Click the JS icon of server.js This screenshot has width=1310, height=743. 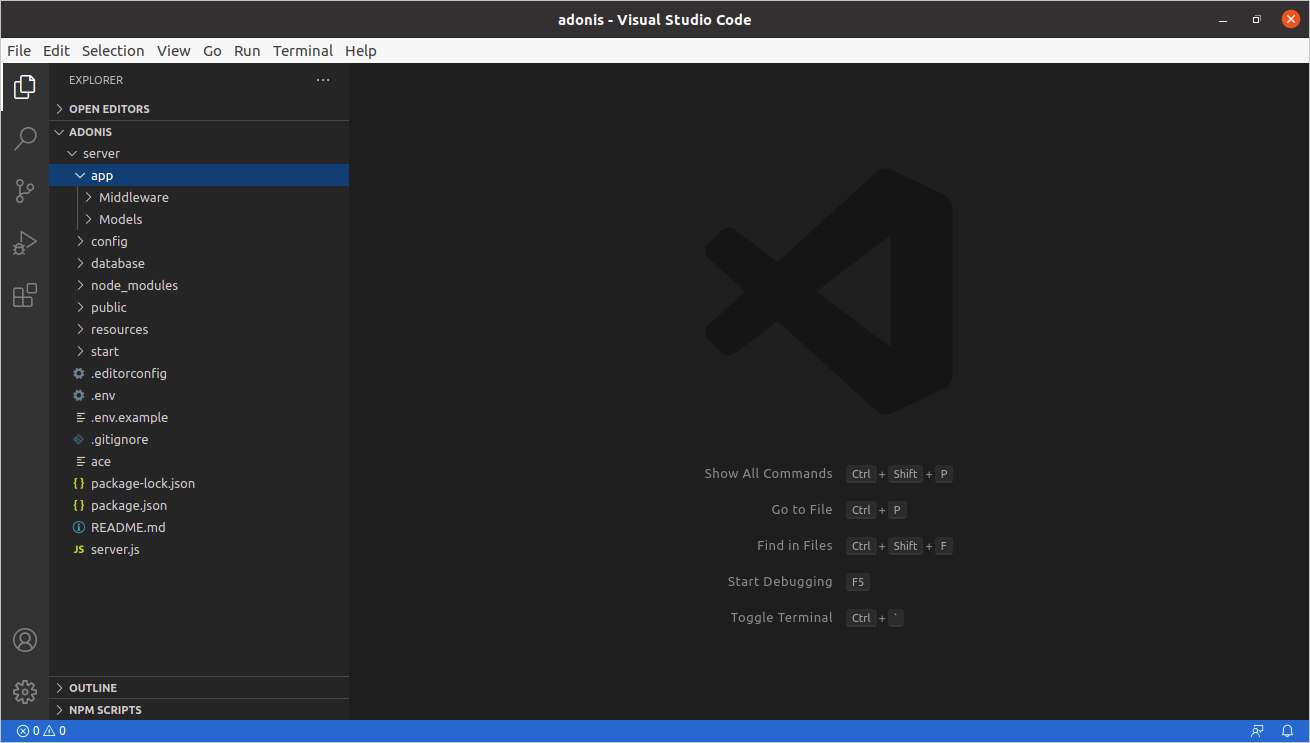(x=79, y=549)
